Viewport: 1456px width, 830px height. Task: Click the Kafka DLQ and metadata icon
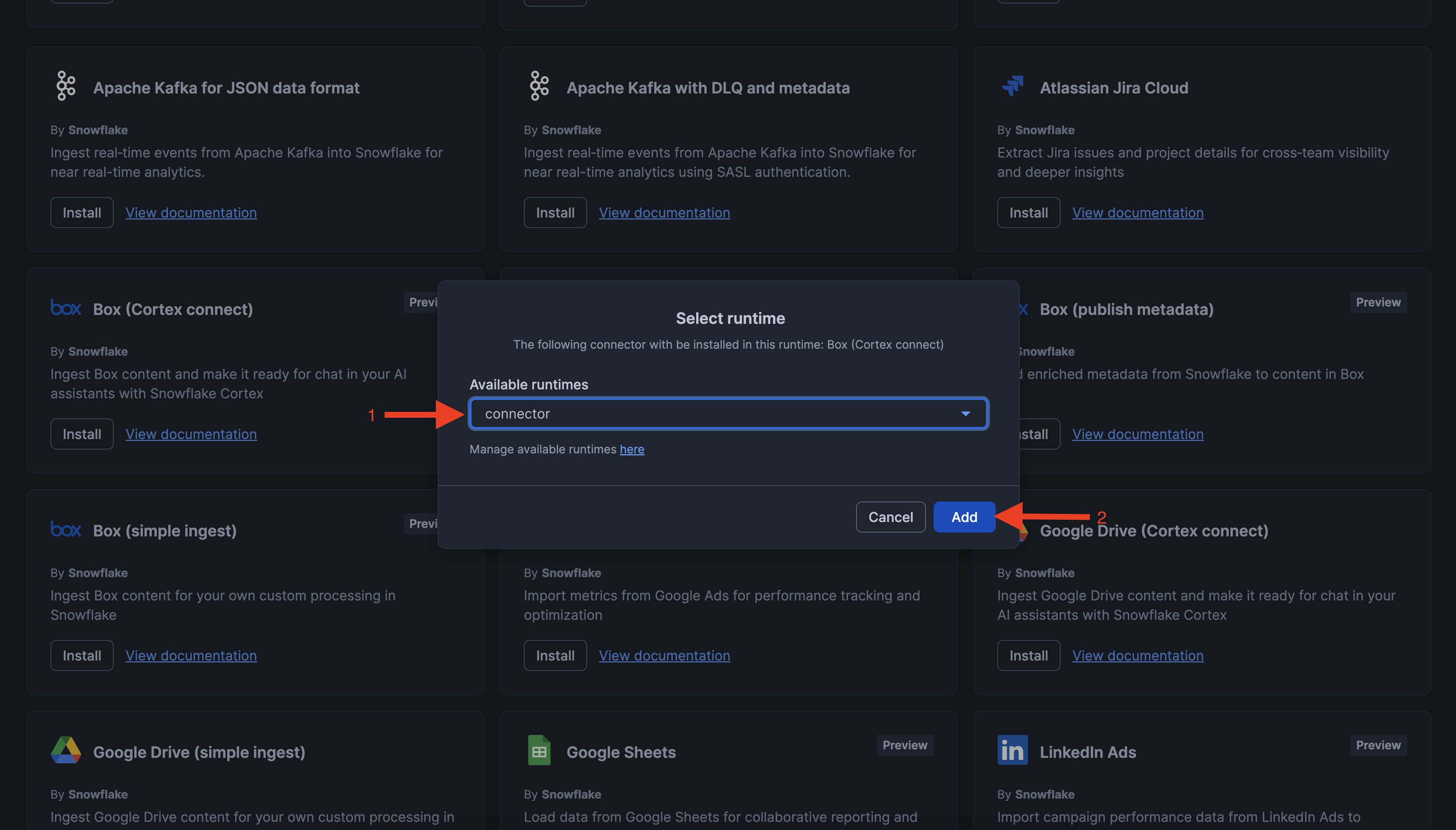[539, 86]
